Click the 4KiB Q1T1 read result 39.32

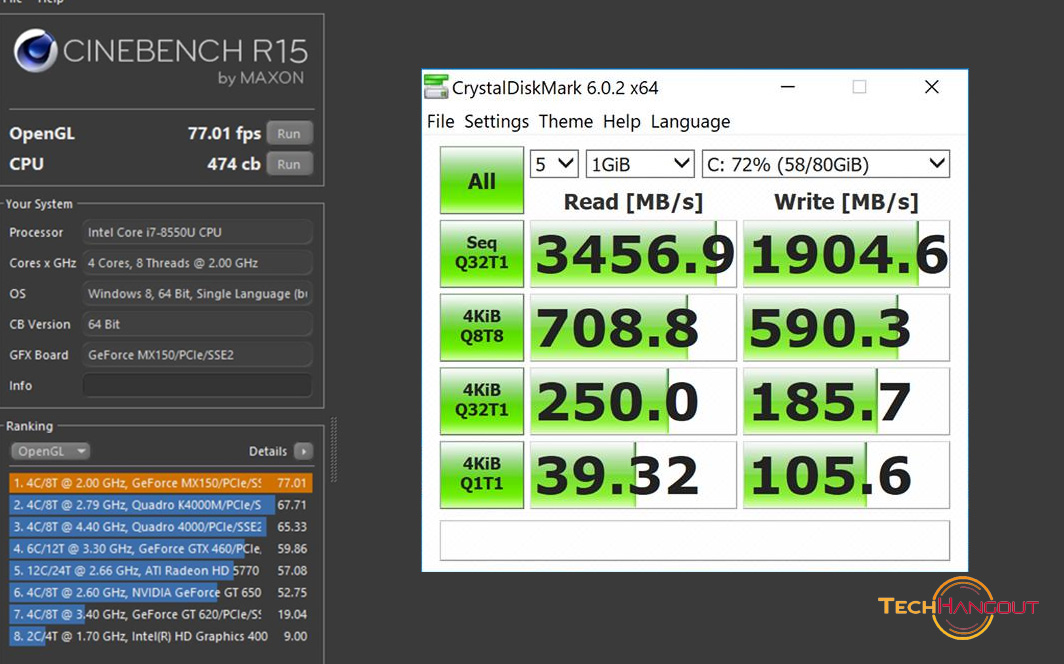(x=633, y=475)
